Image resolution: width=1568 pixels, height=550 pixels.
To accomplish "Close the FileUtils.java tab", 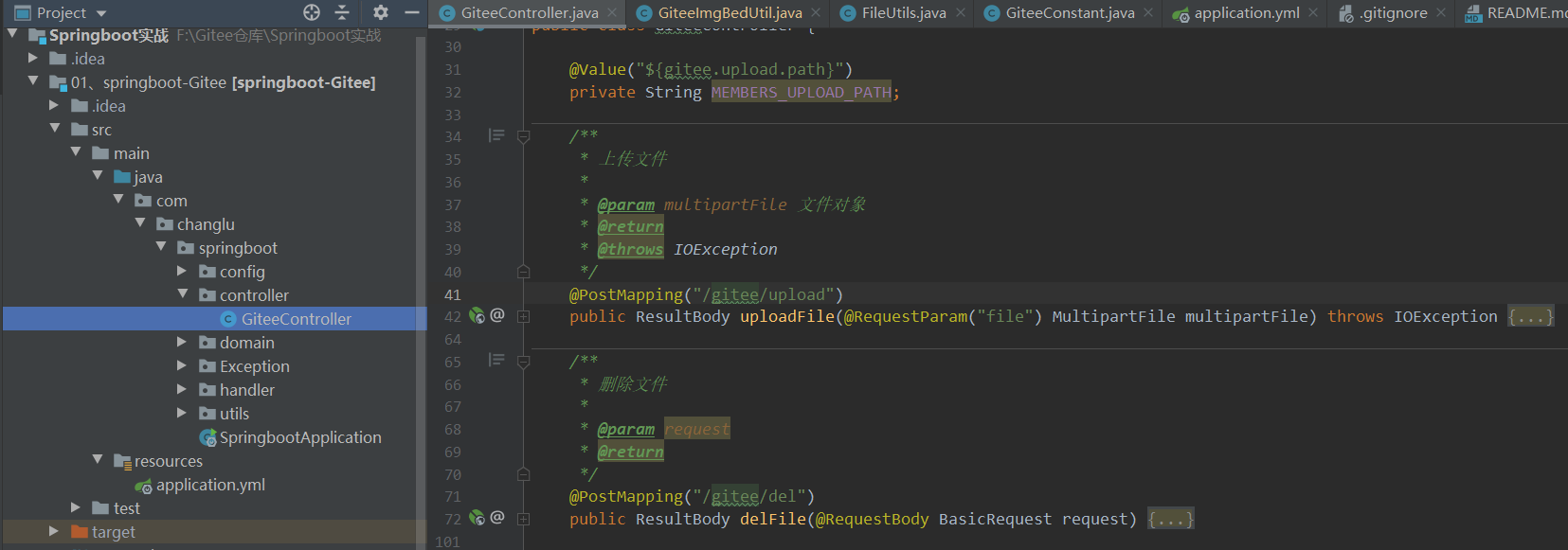I will pyautogui.click(x=961, y=12).
